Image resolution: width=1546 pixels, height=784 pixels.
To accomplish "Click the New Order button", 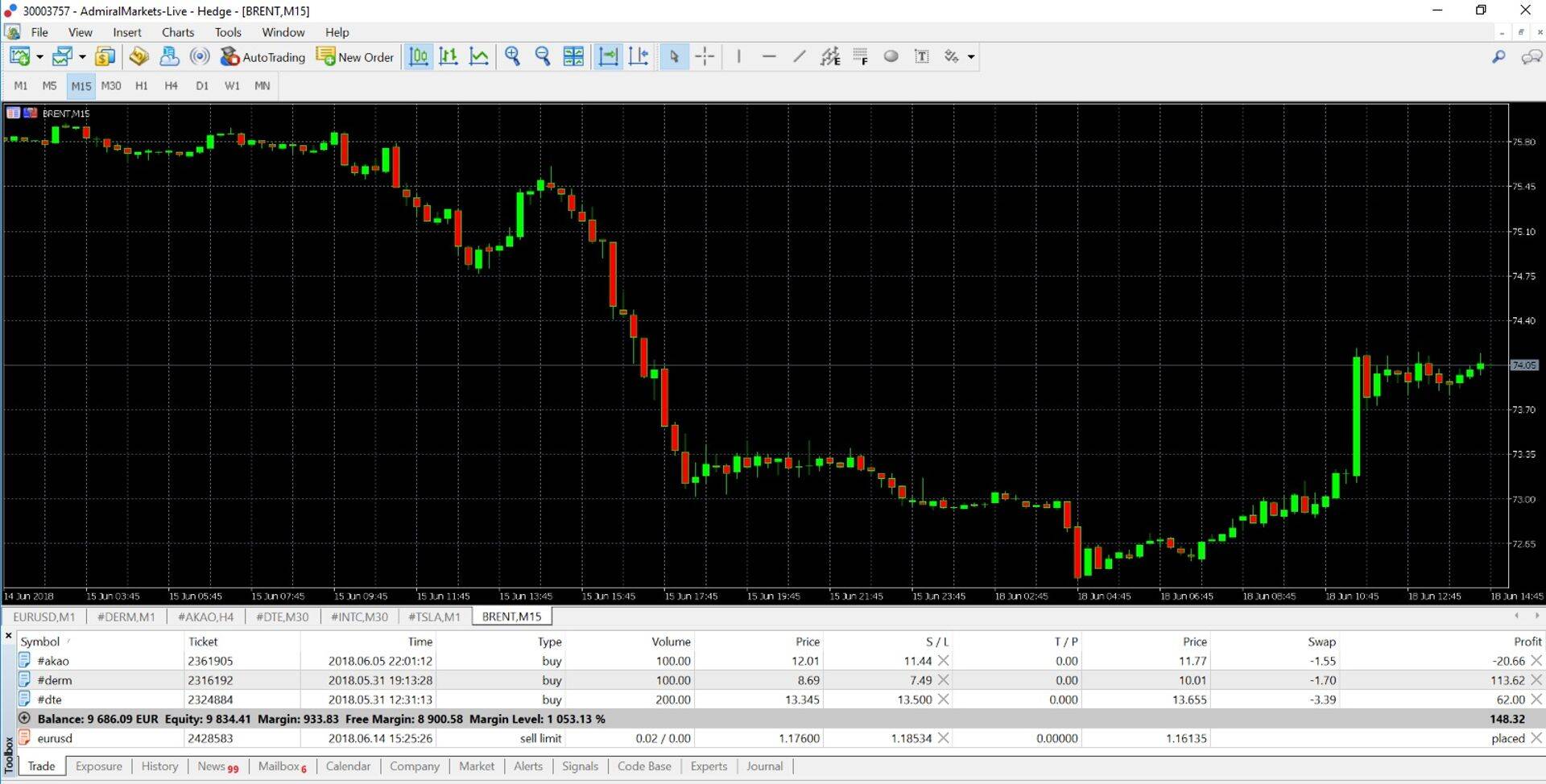I will pos(355,56).
